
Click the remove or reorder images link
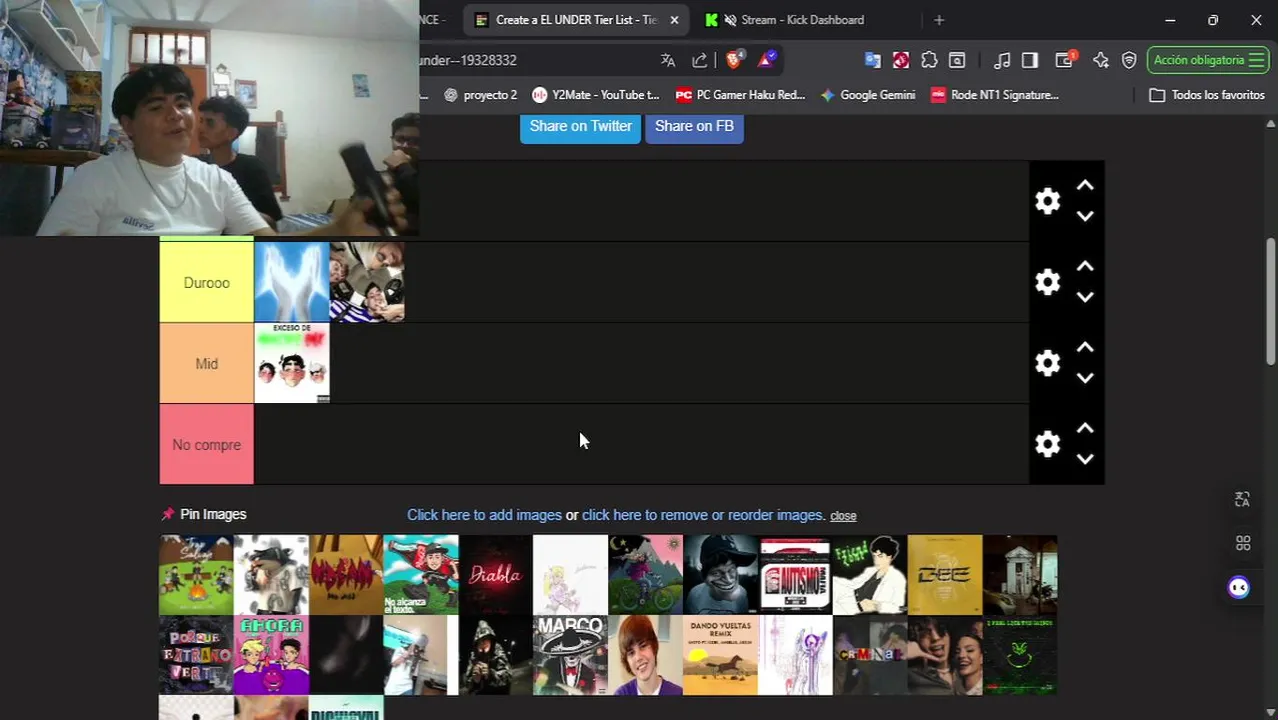click(x=703, y=515)
